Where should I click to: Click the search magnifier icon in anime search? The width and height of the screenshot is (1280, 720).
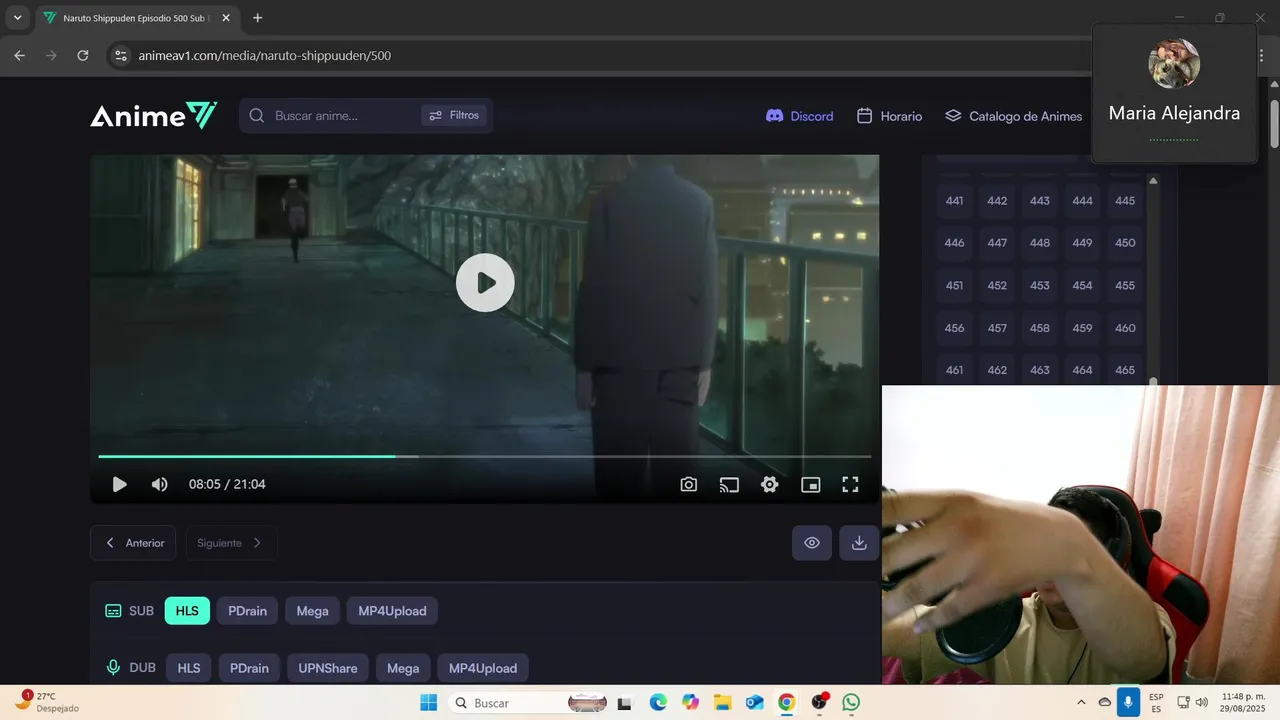[x=257, y=116]
